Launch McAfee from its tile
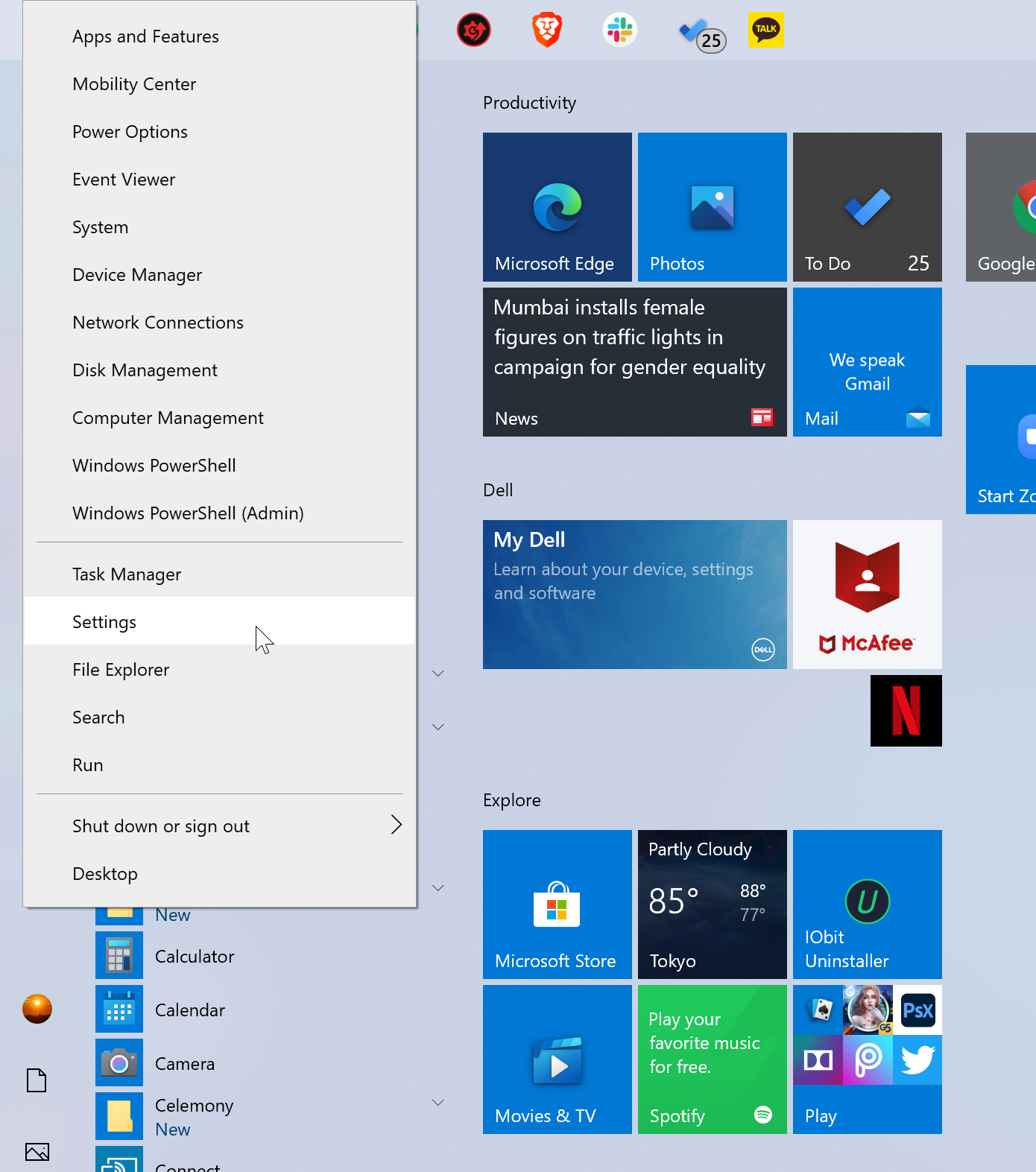 tap(868, 595)
